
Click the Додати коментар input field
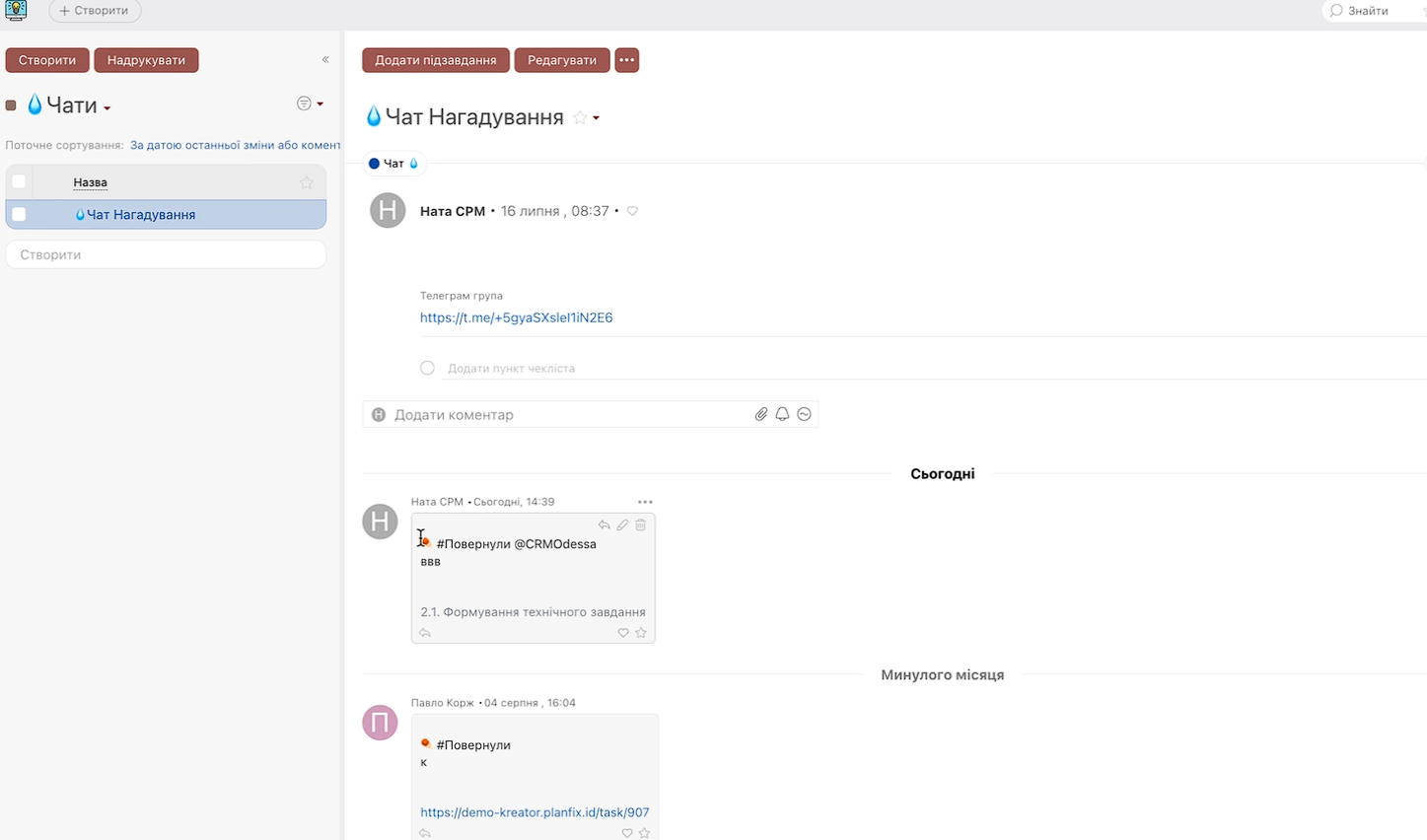coord(562,415)
